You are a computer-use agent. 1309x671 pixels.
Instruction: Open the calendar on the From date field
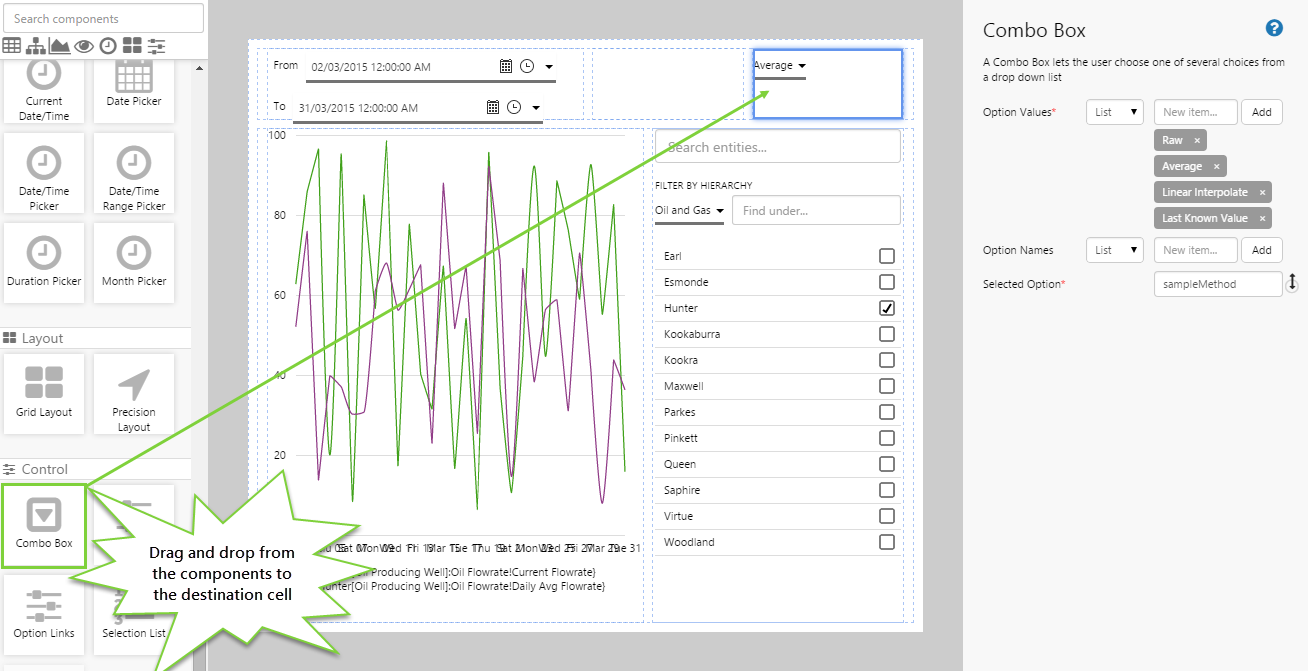coord(506,66)
